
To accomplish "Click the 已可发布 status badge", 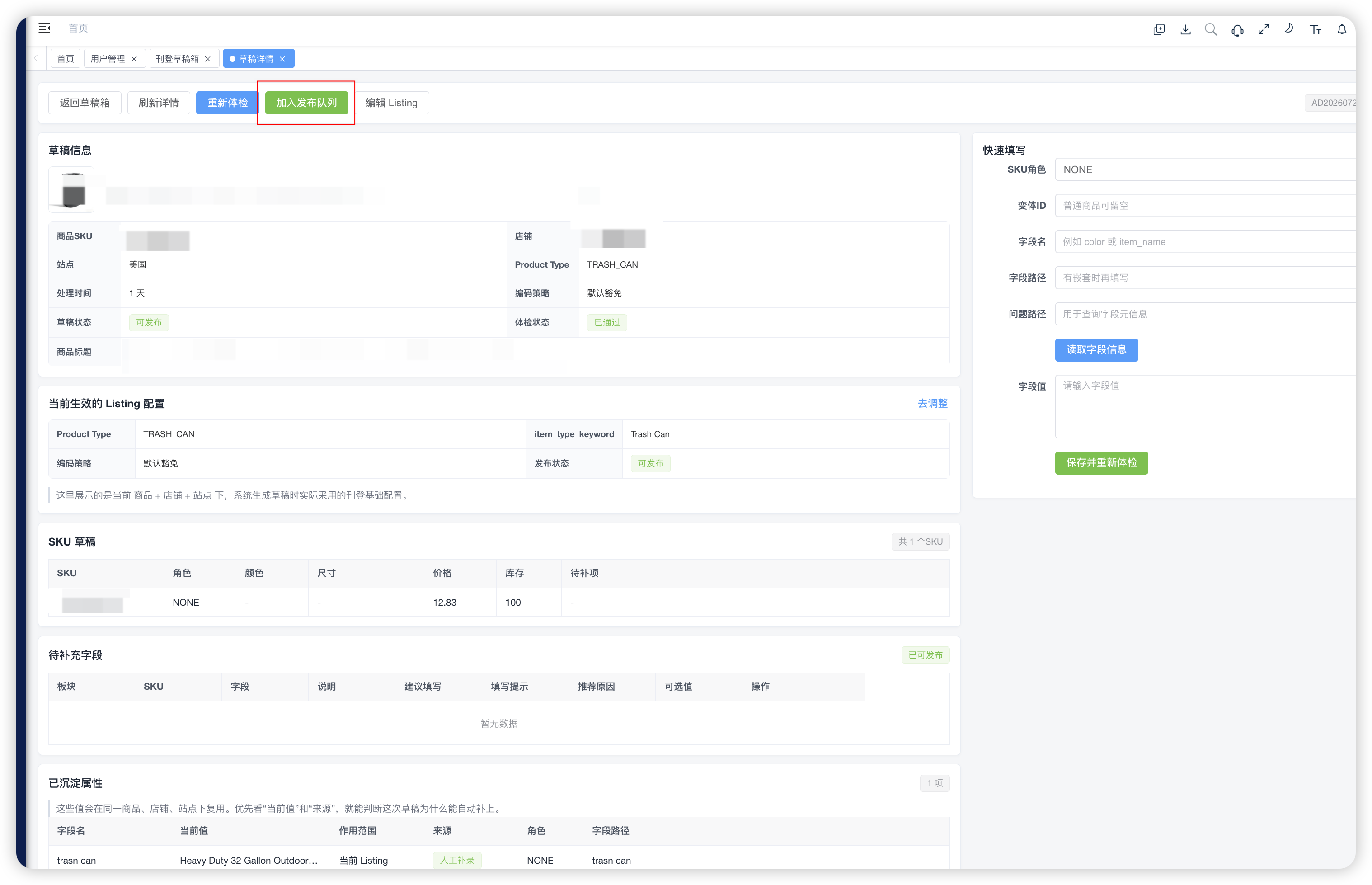I will tap(926, 655).
